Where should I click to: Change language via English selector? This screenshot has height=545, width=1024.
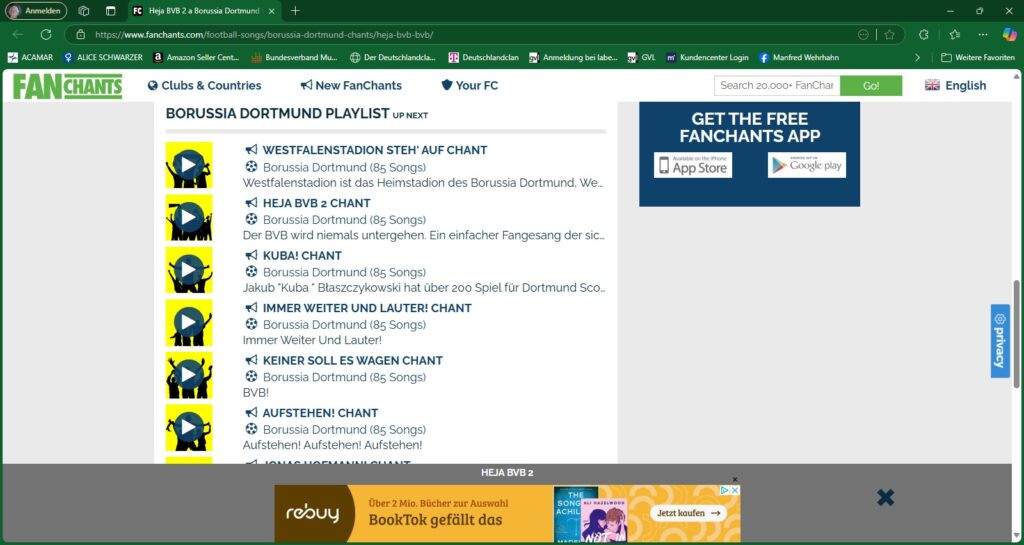click(x=955, y=86)
